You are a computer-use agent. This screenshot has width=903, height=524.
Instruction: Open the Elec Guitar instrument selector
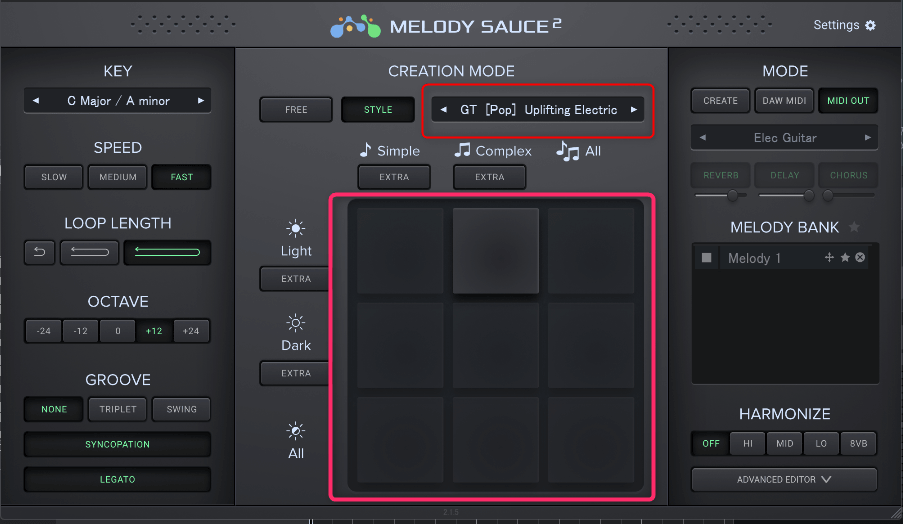(784, 137)
